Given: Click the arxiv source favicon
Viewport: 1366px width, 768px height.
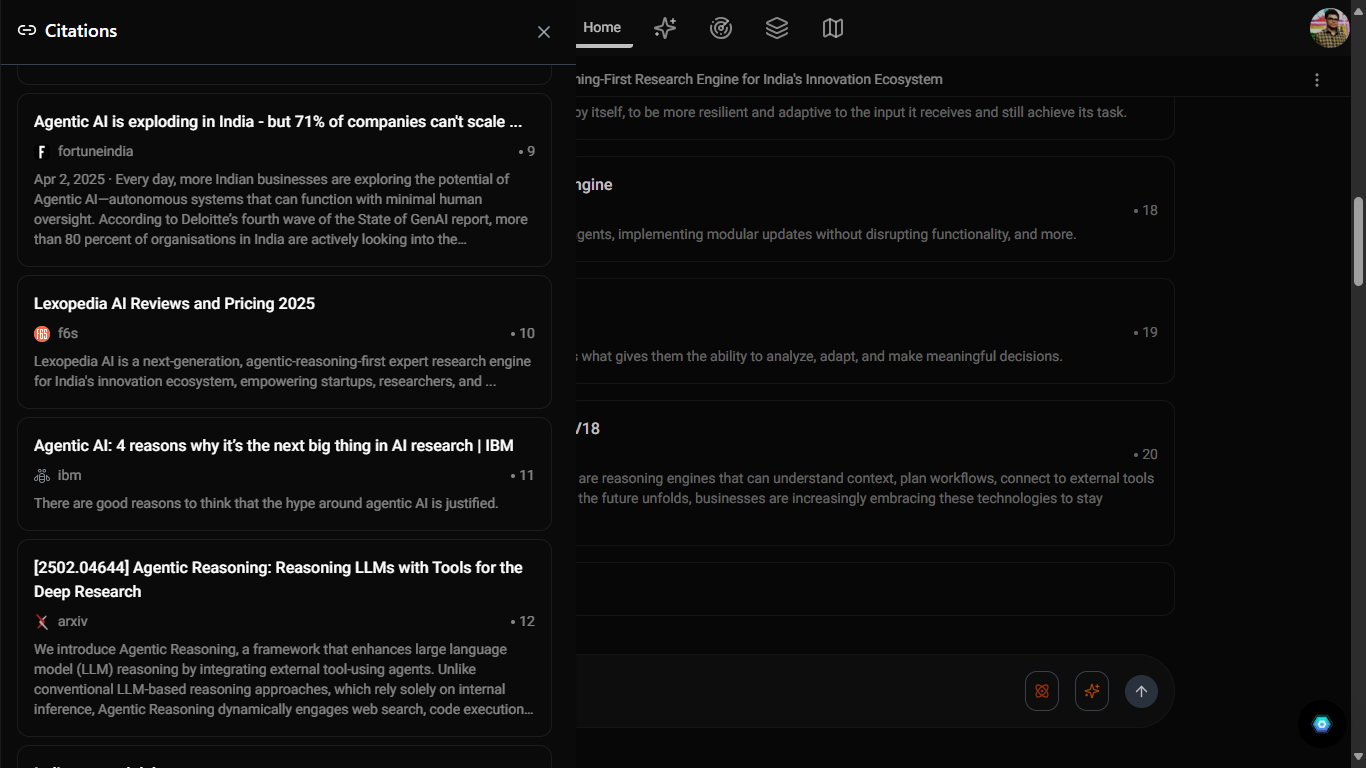Looking at the screenshot, I should (x=42, y=622).
